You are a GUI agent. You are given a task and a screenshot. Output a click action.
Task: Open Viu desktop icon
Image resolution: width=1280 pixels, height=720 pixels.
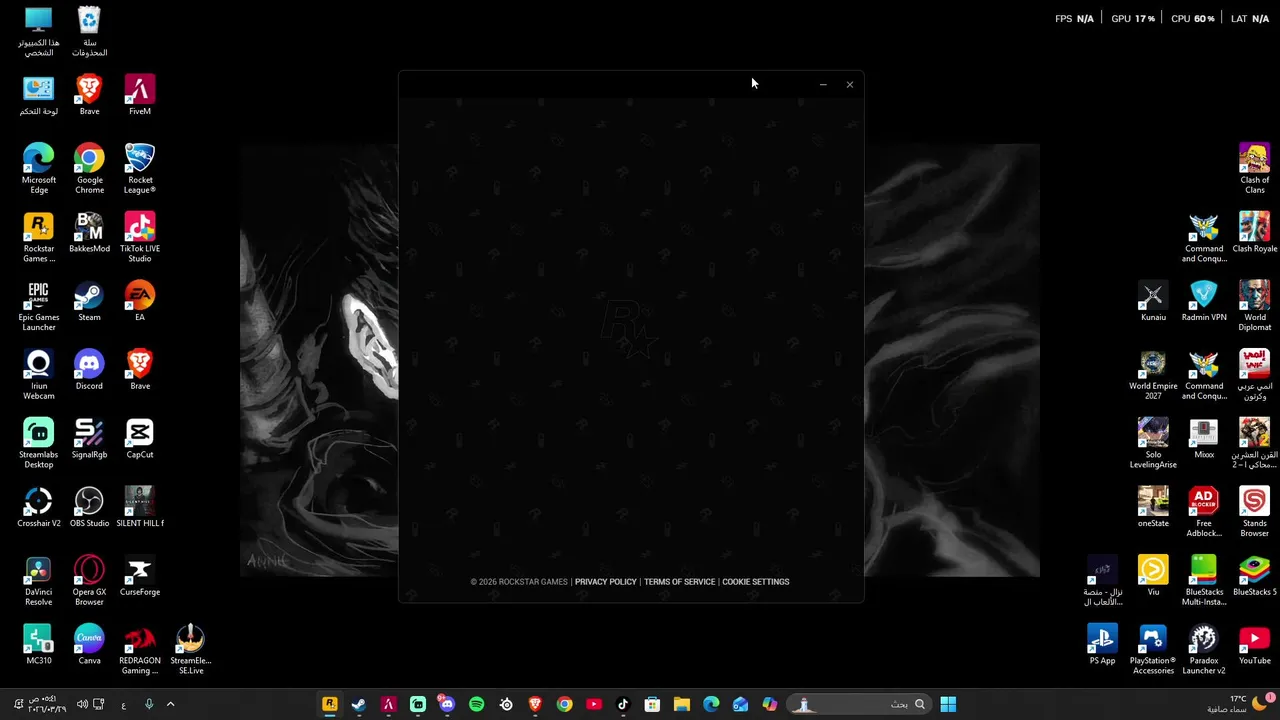[1153, 576]
